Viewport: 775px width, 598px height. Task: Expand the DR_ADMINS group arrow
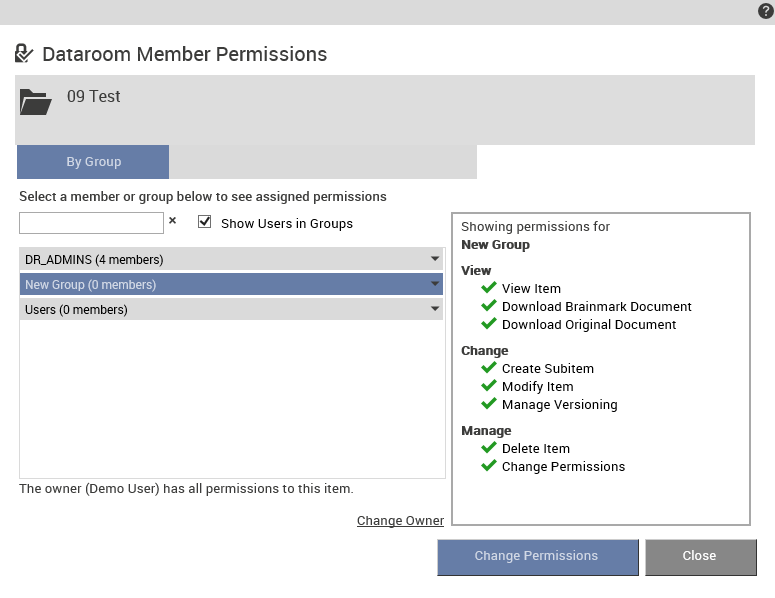[434, 258]
